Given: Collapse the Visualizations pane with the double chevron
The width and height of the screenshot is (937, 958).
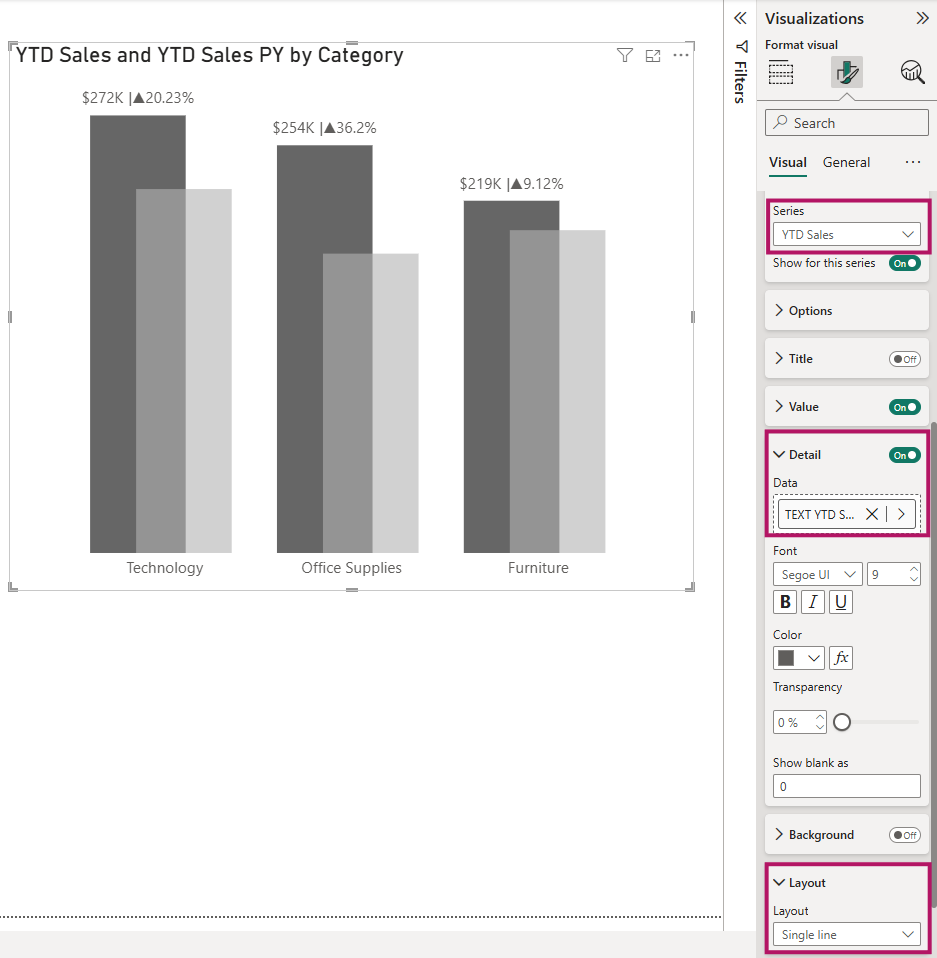Looking at the screenshot, I should click(922, 18).
